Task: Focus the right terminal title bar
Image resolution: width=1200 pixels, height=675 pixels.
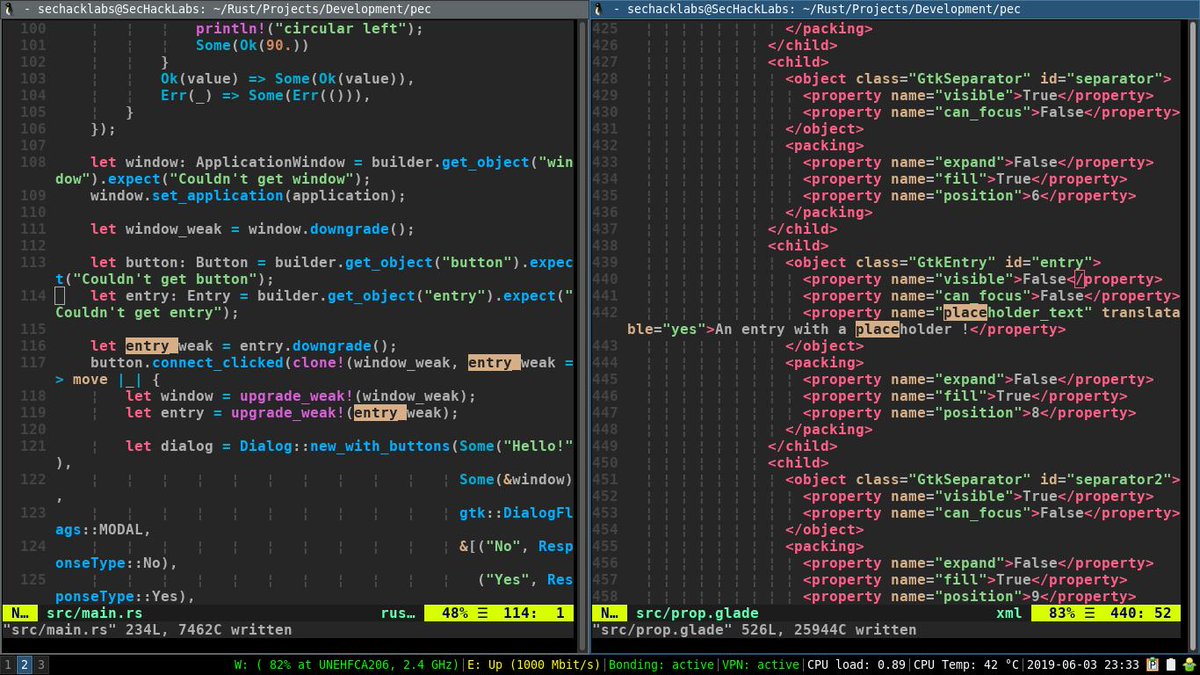Action: point(895,9)
